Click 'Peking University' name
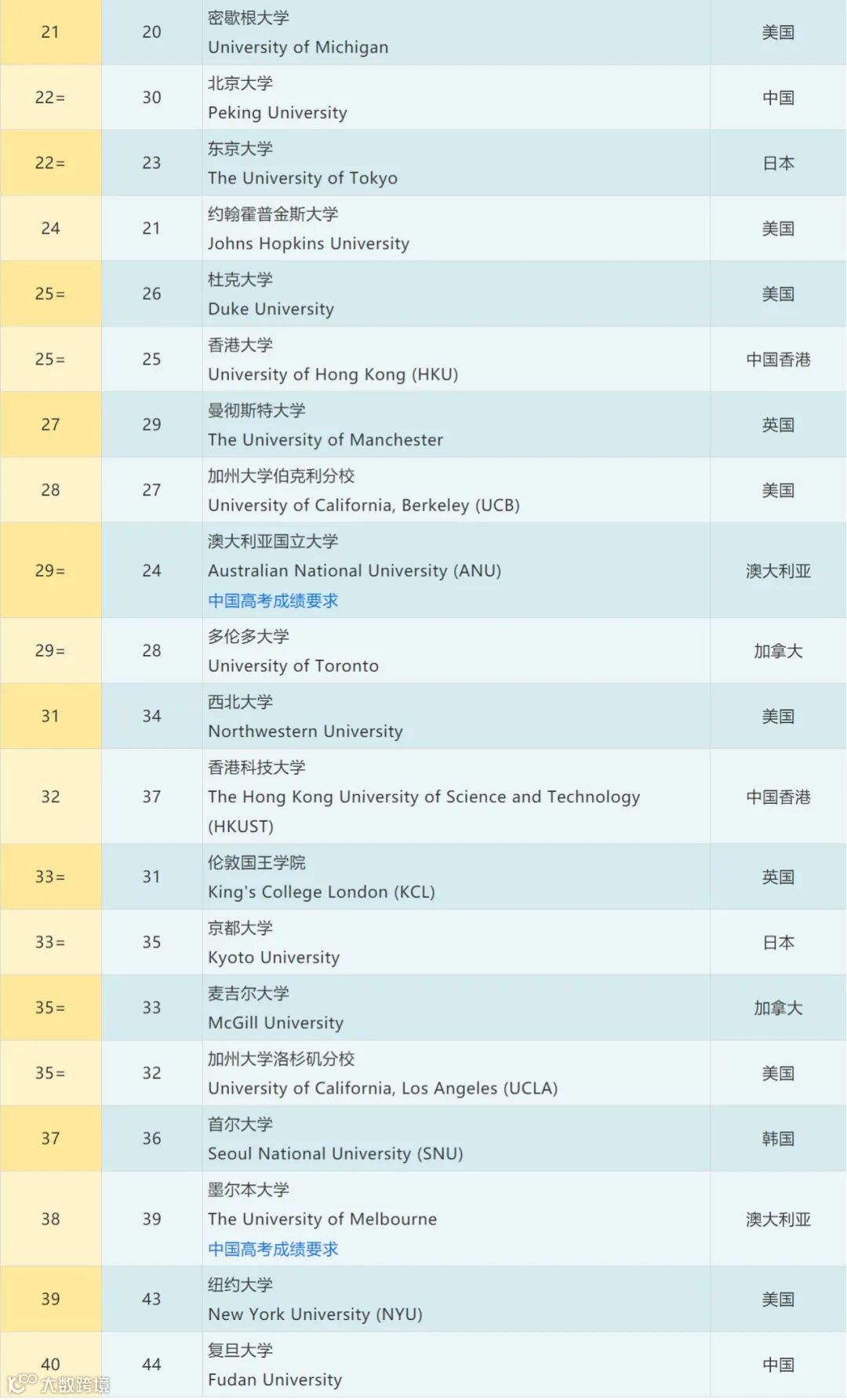 (x=278, y=112)
